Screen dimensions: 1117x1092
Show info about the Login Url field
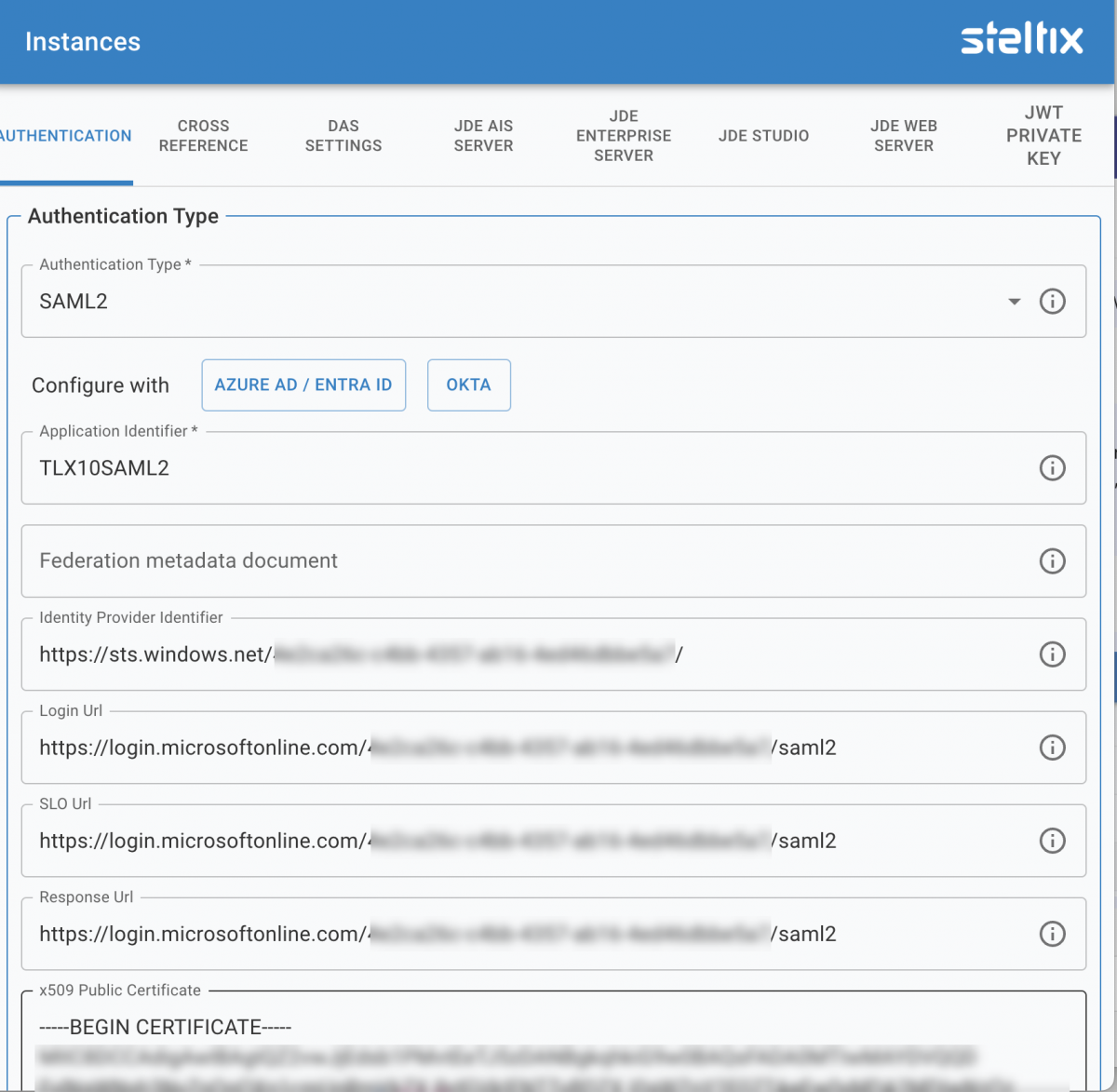click(1053, 748)
